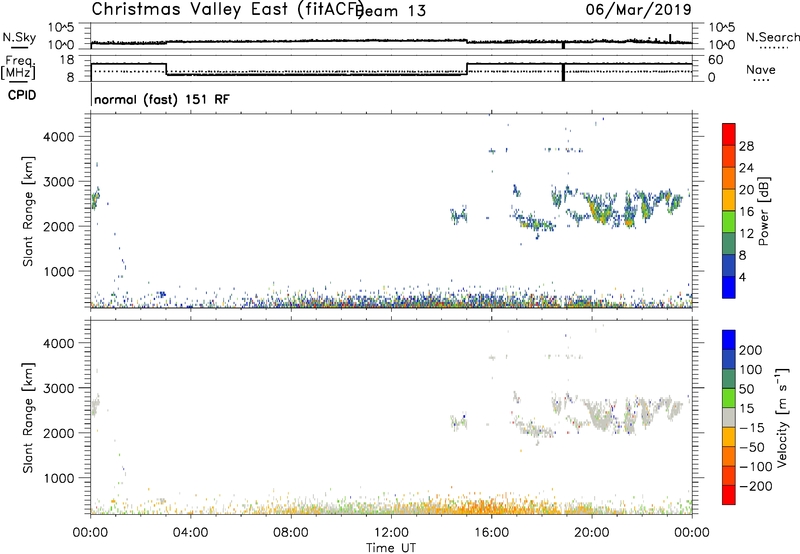
Task: Click the '18' frequency axis value
Action: [x=67, y=60]
